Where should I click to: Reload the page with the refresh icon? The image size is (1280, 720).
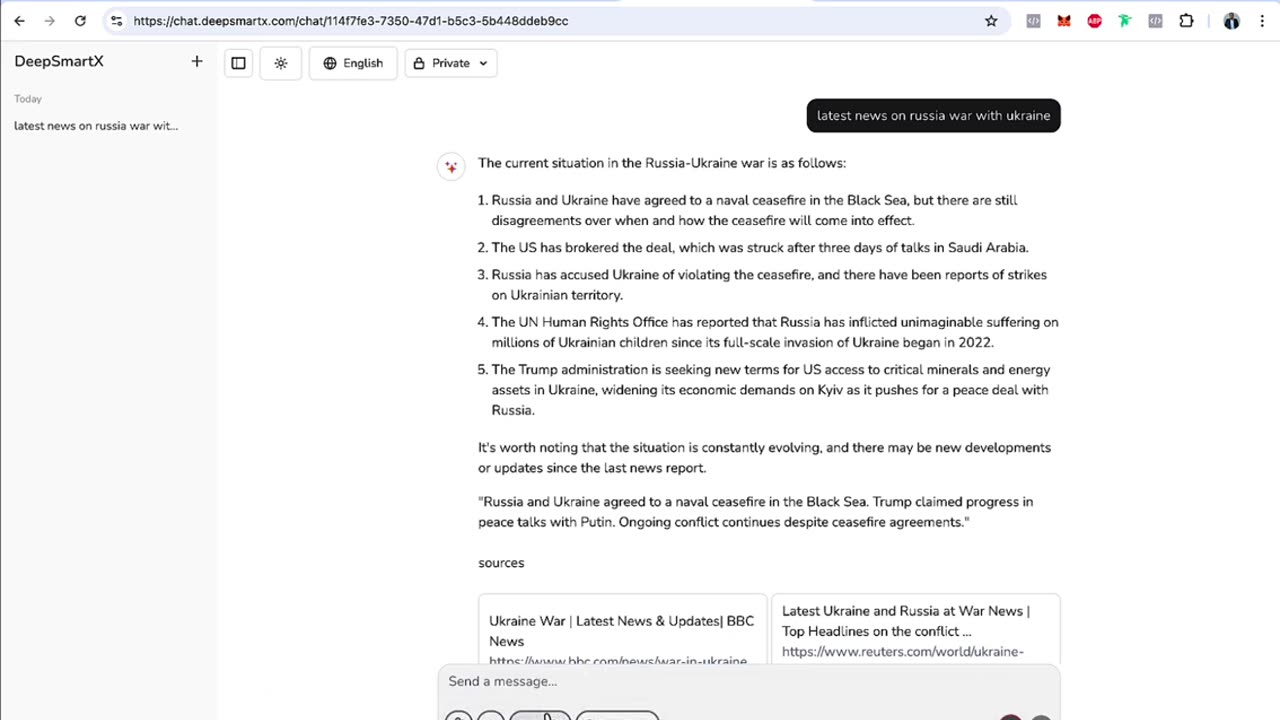(x=80, y=20)
